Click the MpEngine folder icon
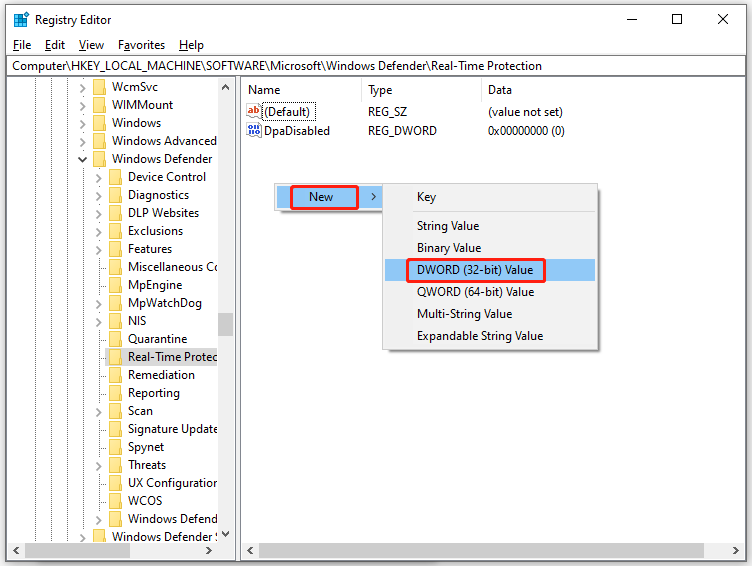The height and width of the screenshot is (566, 752). click(116, 284)
